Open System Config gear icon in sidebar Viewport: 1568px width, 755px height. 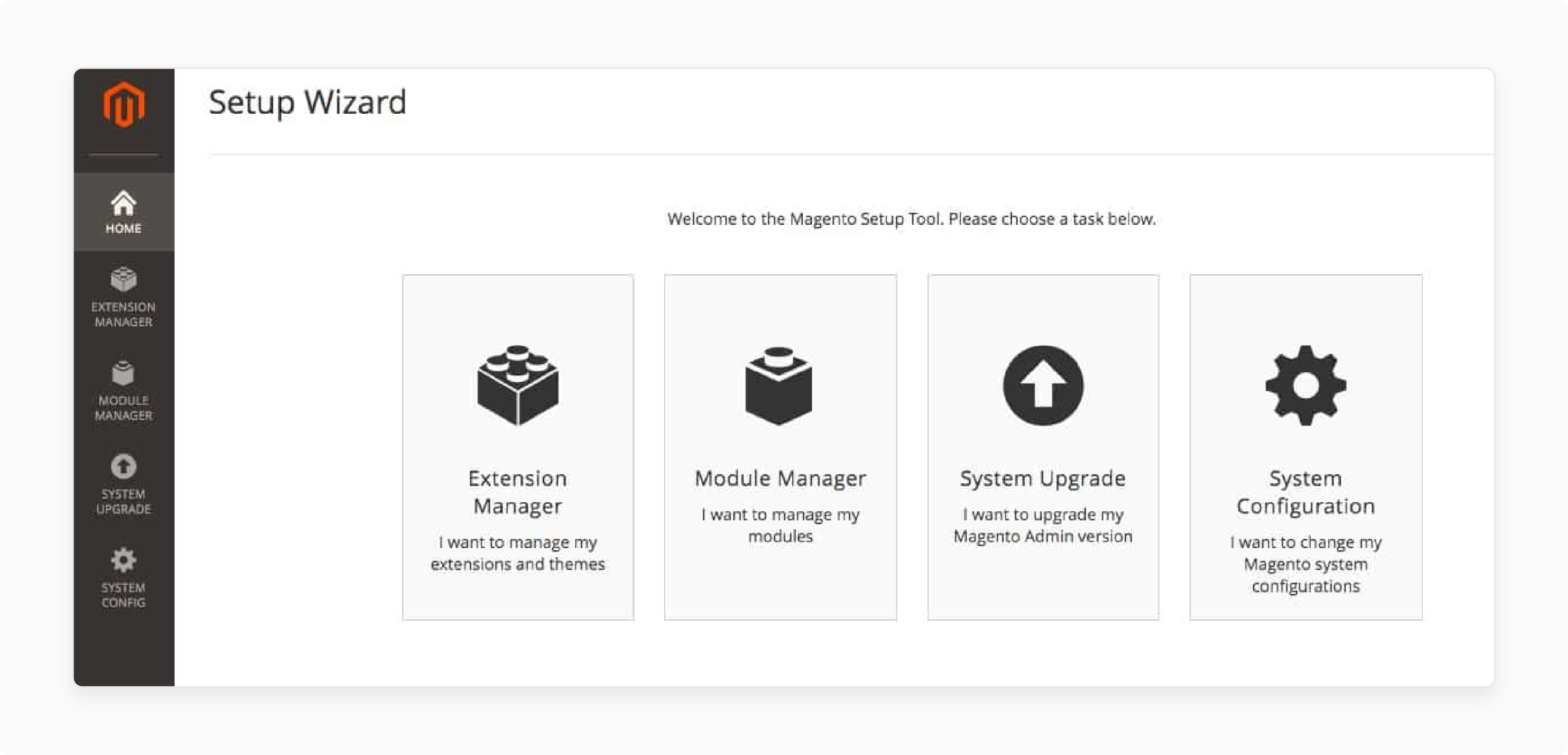(x=123, y=560)
